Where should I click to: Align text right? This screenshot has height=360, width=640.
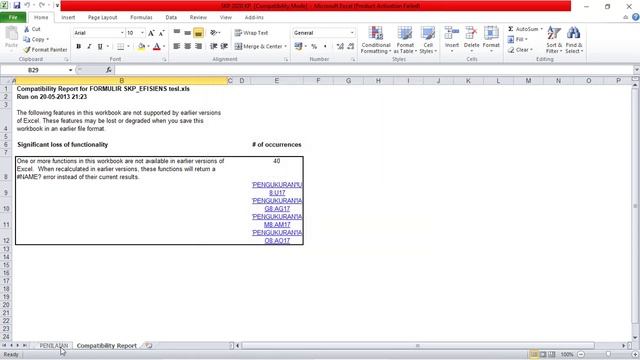coord(198,47)
